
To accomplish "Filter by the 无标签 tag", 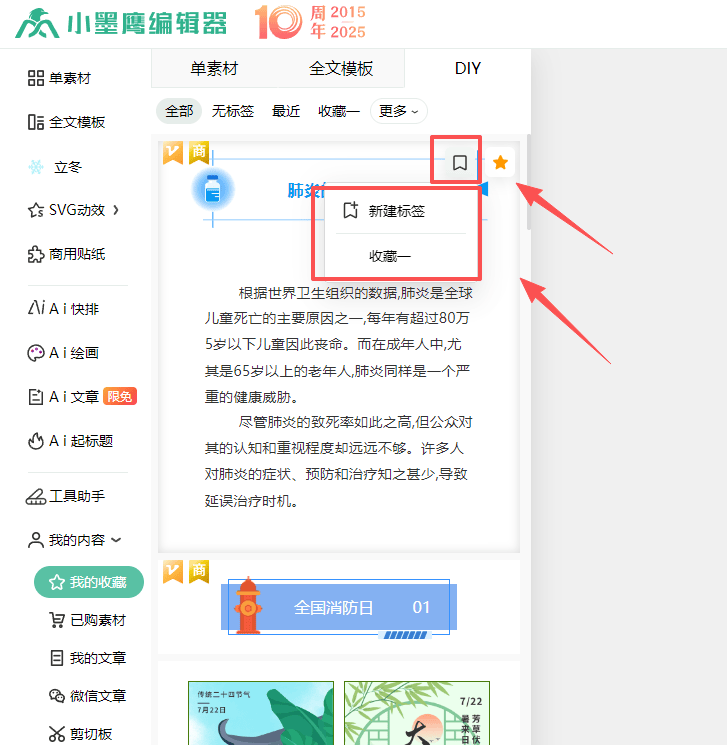I will tap(232, 111).
